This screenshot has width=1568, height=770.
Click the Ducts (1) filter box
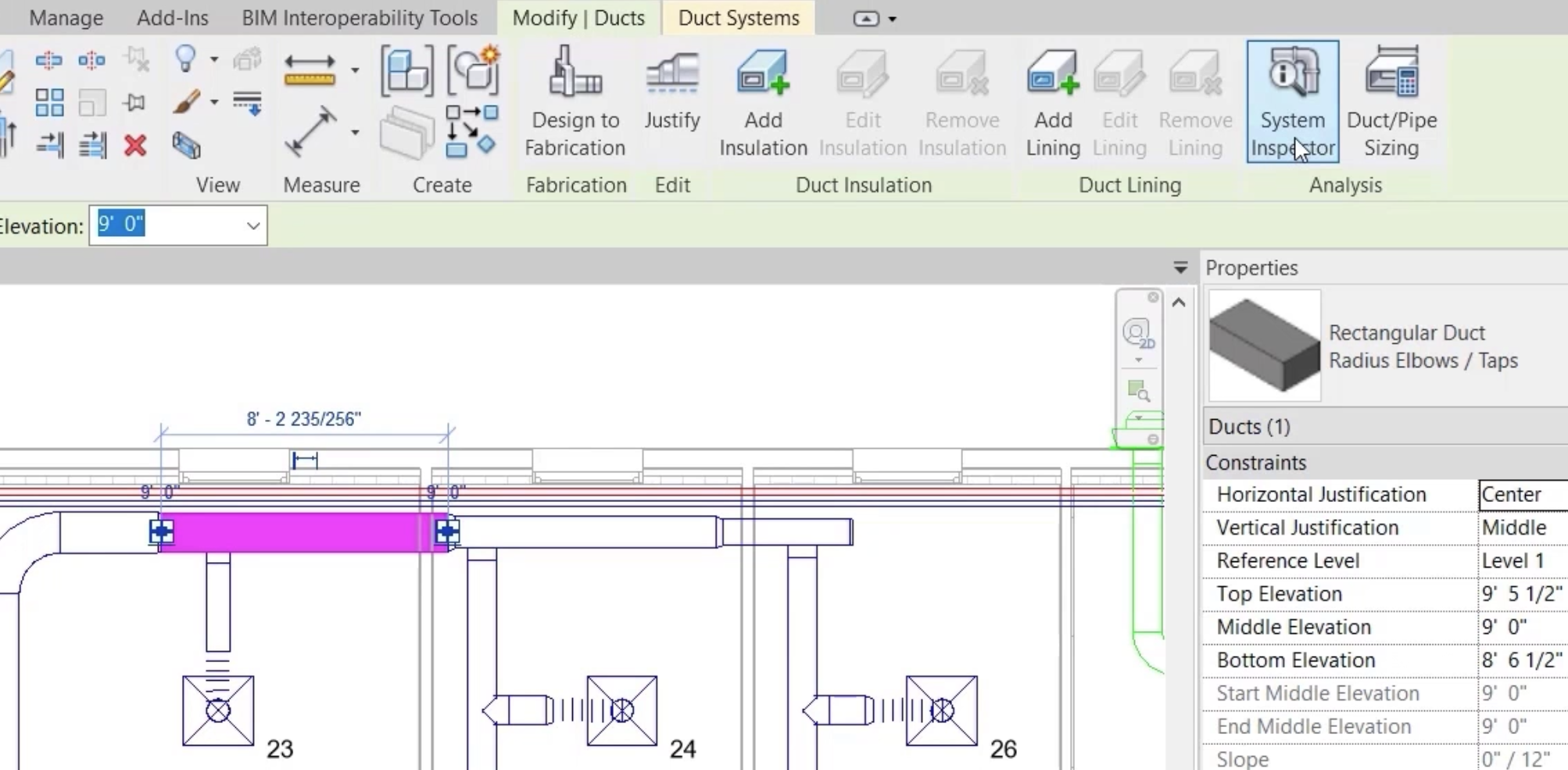[x=1386, y=427]
